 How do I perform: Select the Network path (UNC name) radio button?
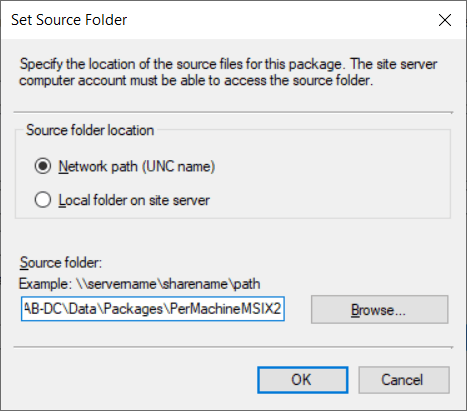[x=43, y=166]
